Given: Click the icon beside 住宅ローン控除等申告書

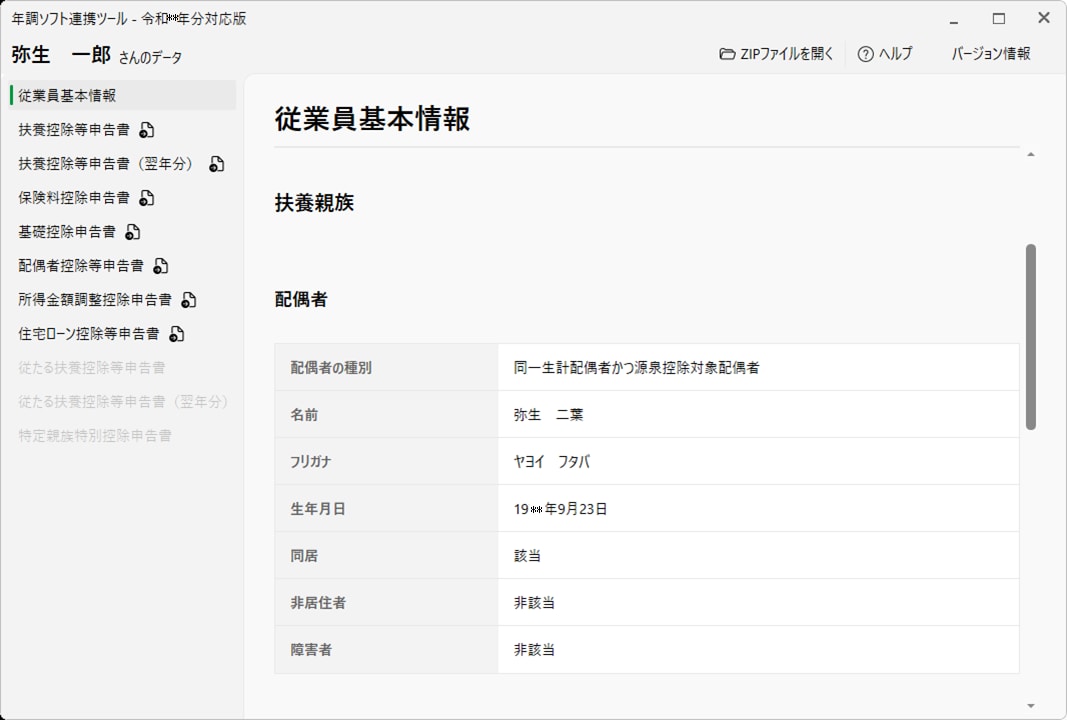Looking at the screenshot, I should [177, 334].
